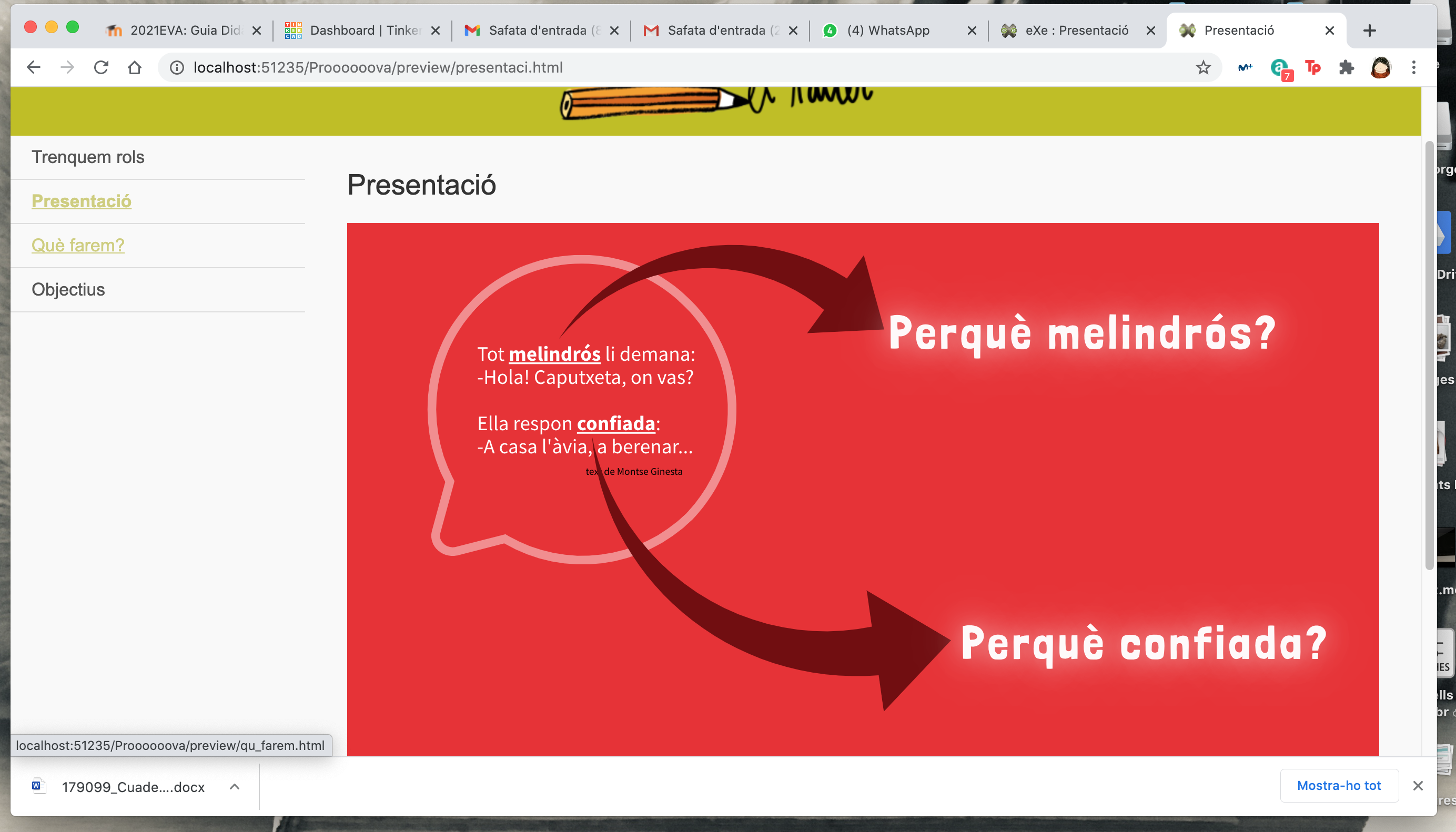Click the Movistar M+ extension icon
This screenshot has height=832, width=1456.
(x=1245, y=67)
